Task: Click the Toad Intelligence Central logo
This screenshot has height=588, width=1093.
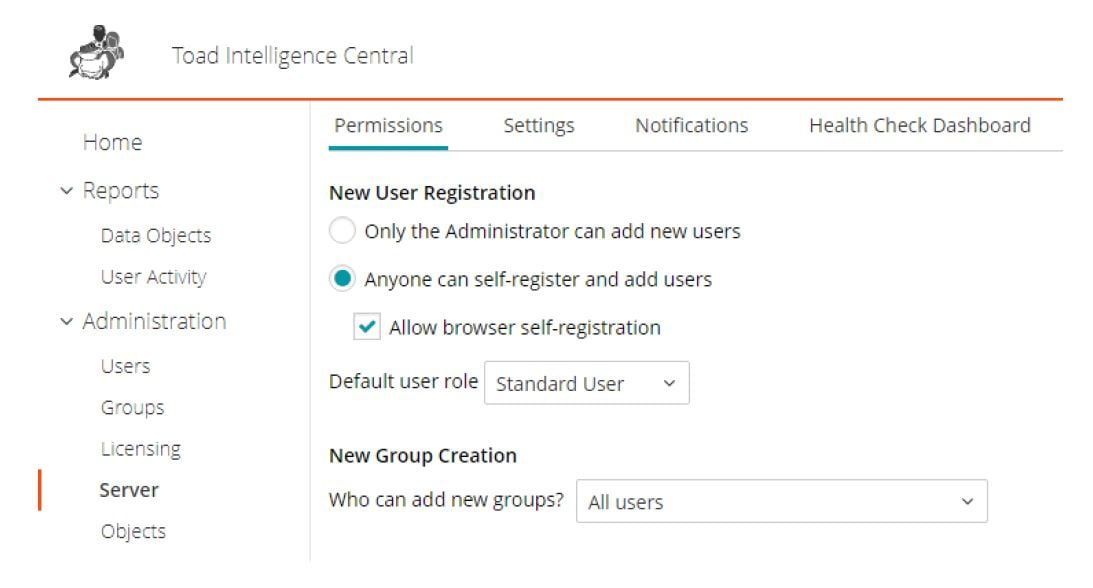Action: pyautogui.click(x=96, y=53)
